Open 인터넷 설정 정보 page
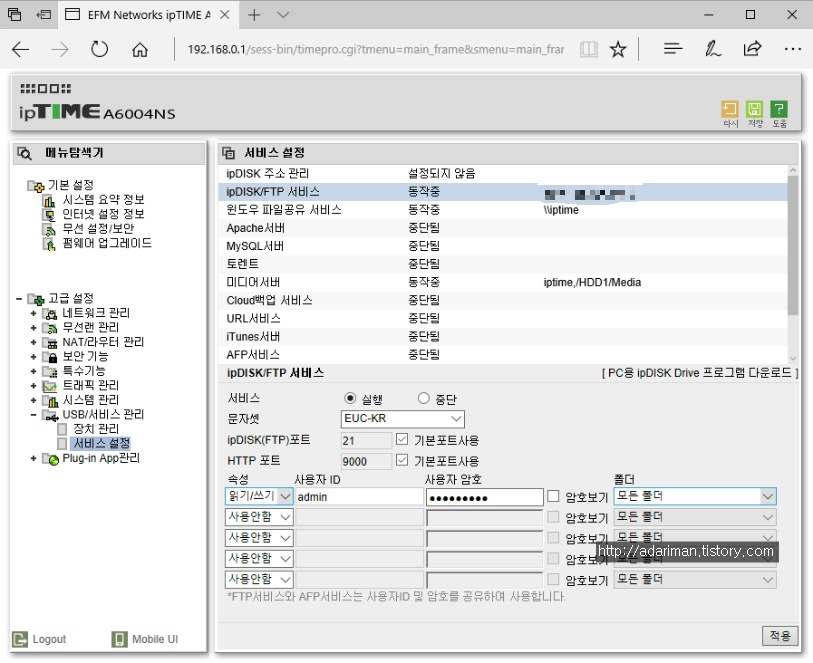The height and width of the screenshot is (663, 813). click(103, 214)
